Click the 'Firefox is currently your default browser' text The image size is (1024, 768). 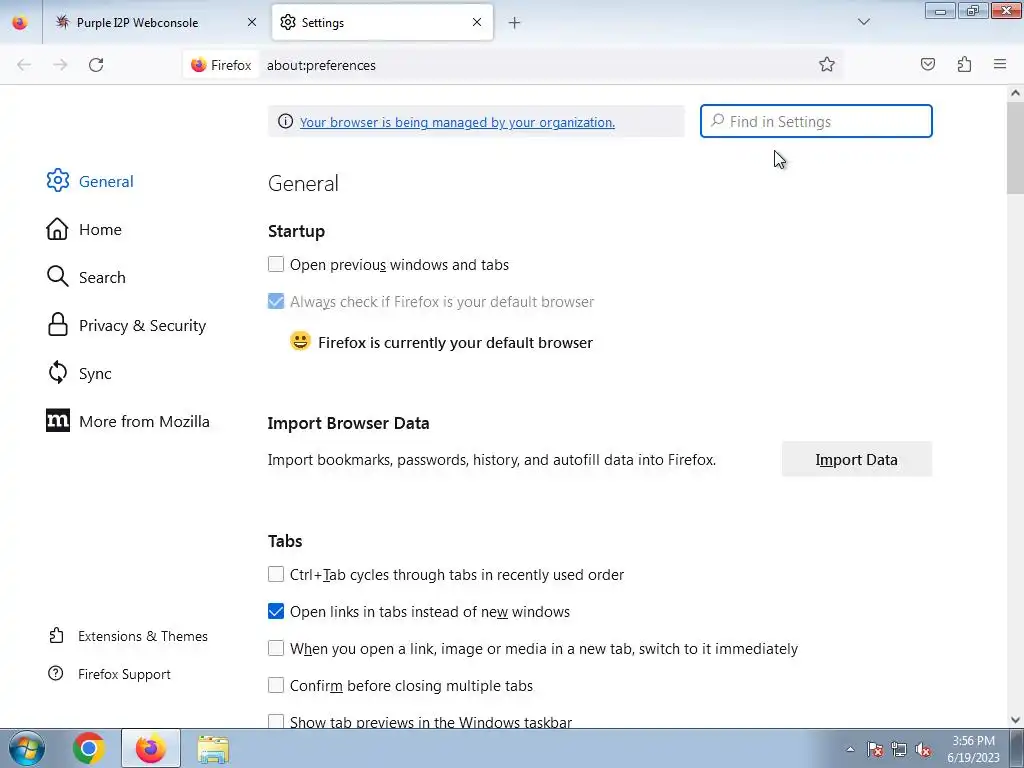(455, 343)
